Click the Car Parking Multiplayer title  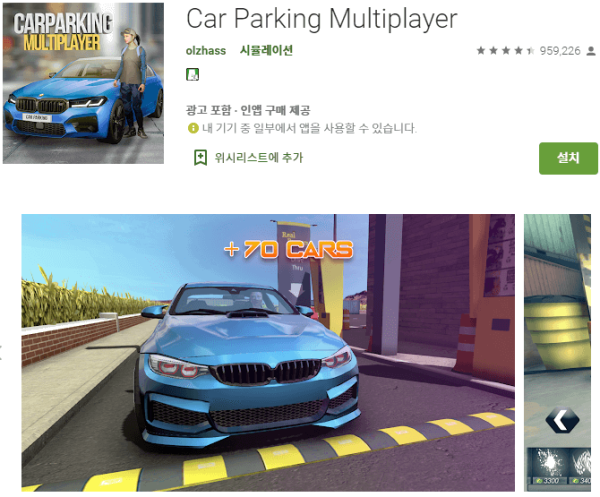pos(321,19)
